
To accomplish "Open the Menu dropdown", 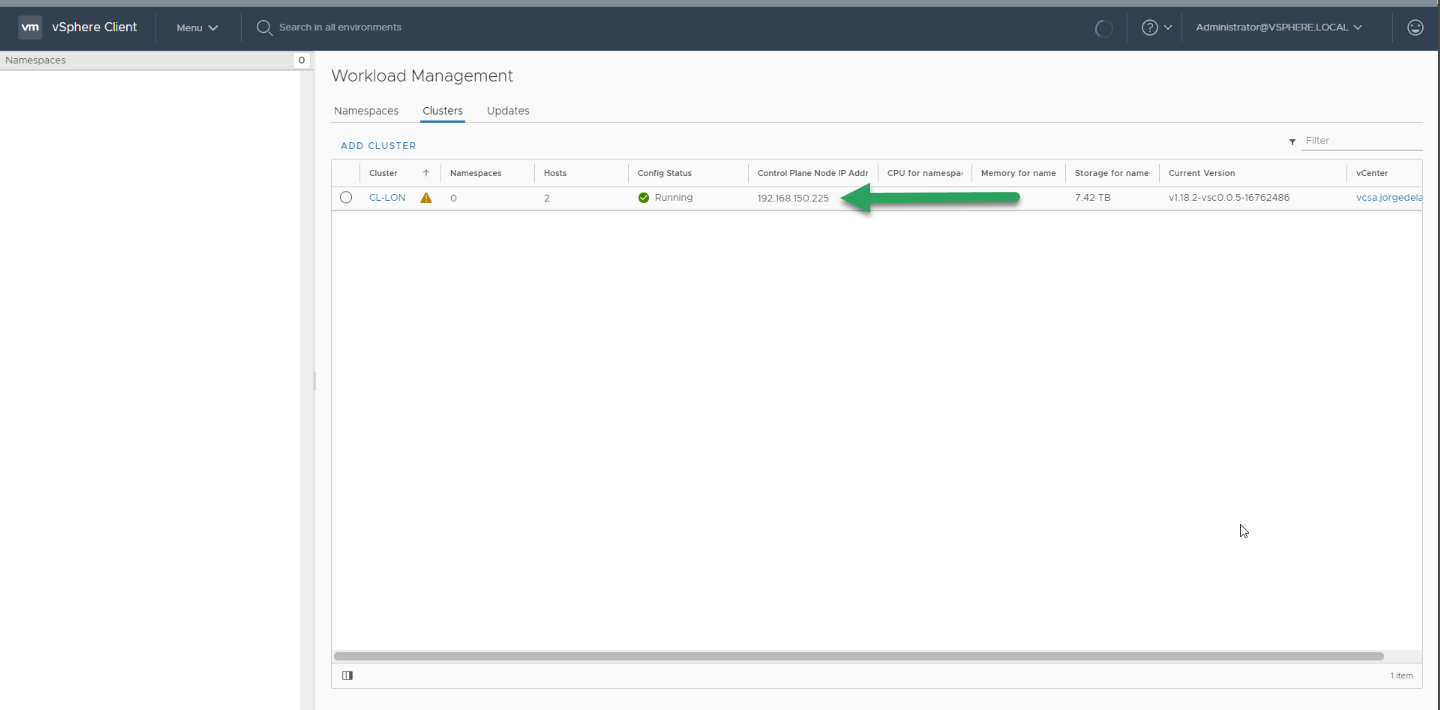I will pyautogui.click(x=197, y=28).
